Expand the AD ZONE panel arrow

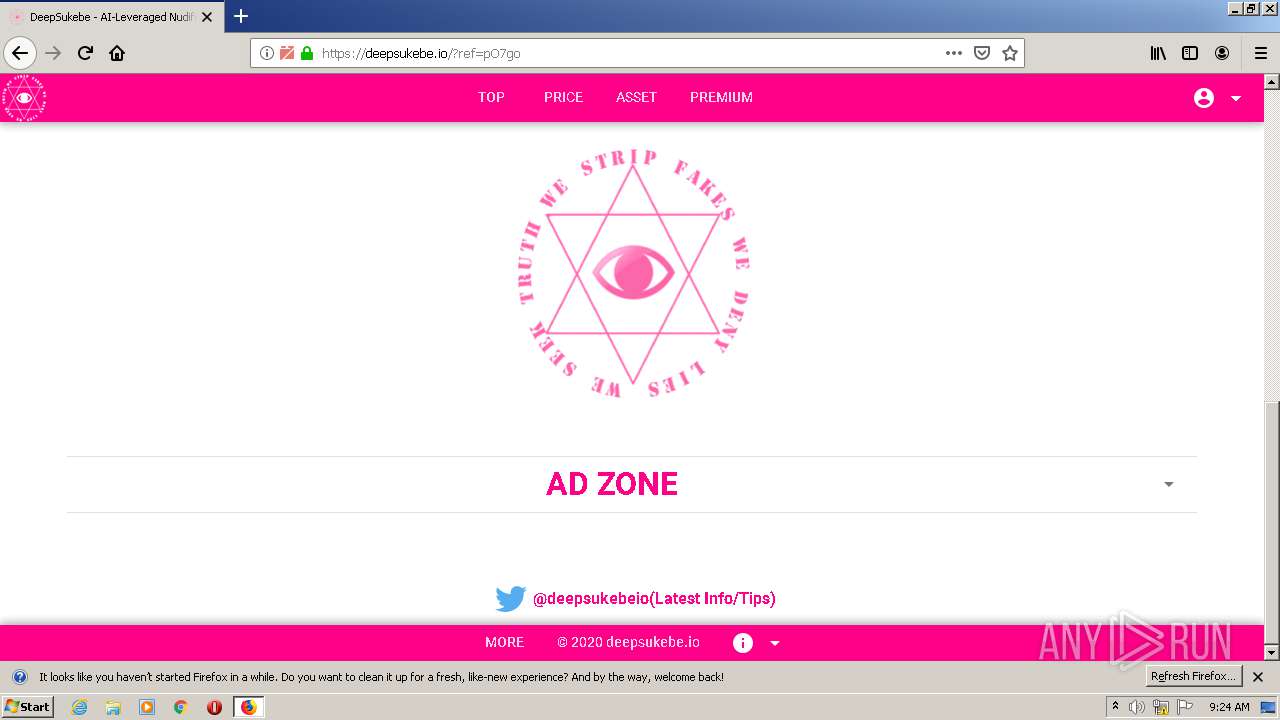click(1168, 484)
